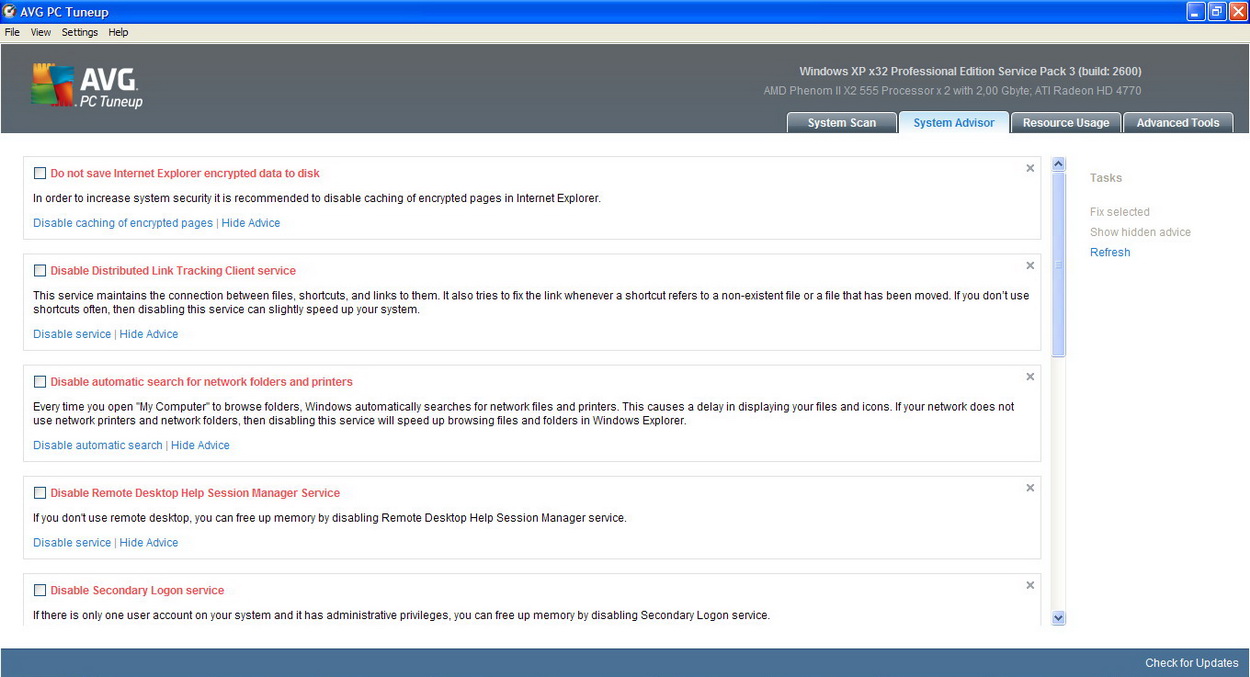Click the advice list scrollbar down arrow

tap(1059, 618)
